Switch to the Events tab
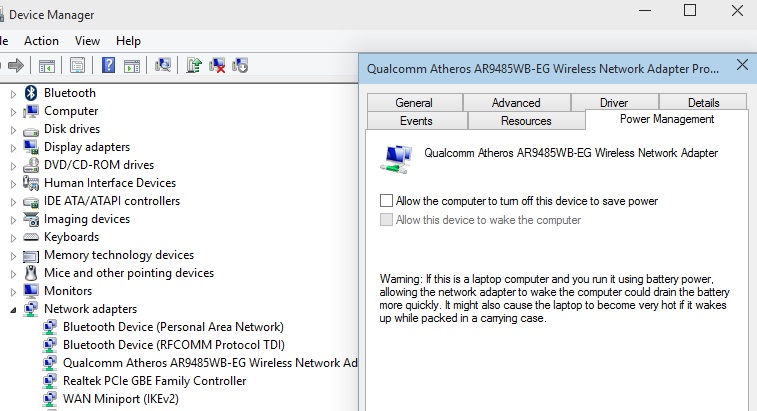The height and width of the screenshot is (411, 757). [416, 121]
